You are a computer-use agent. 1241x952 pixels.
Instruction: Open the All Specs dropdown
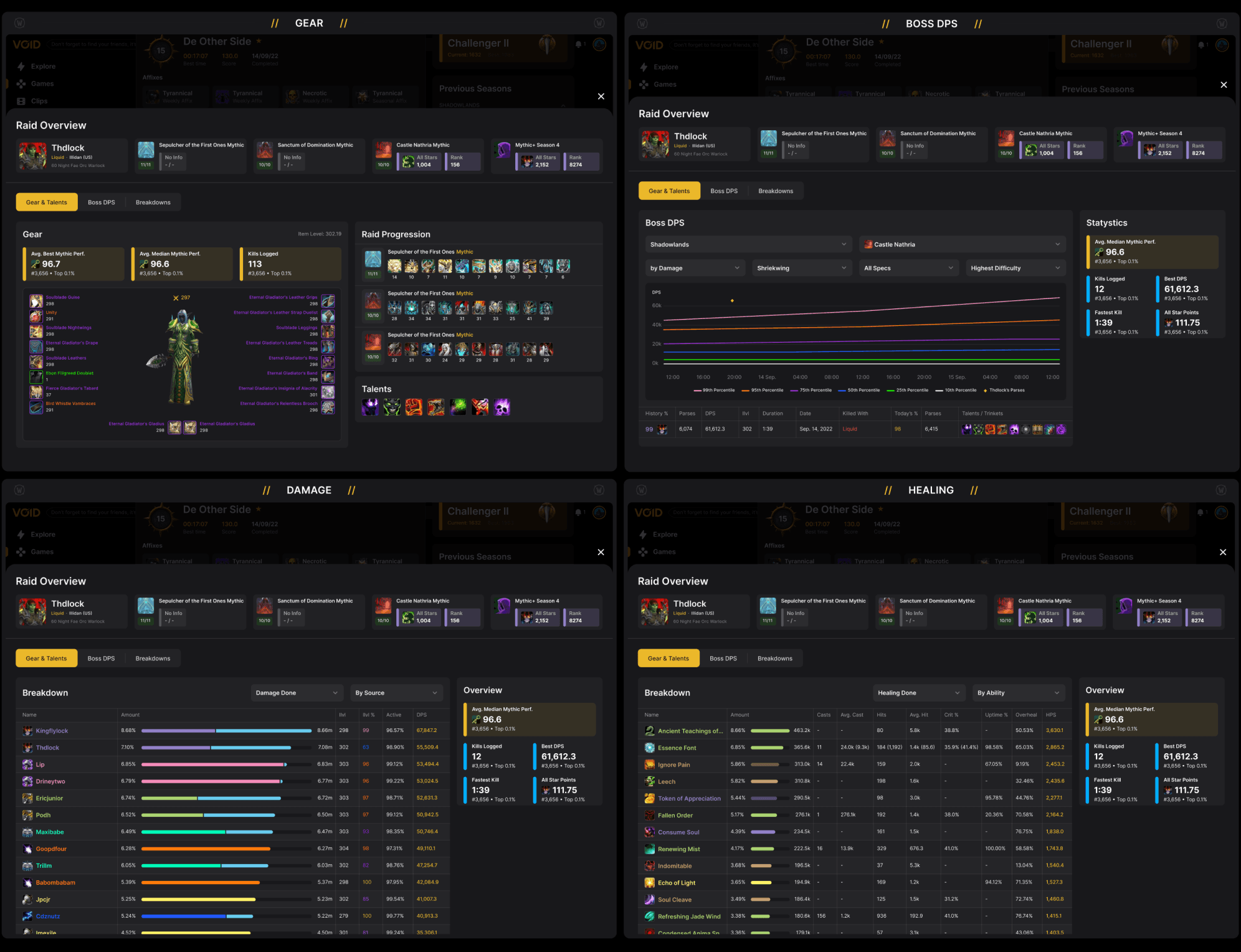tap(909, 268)
